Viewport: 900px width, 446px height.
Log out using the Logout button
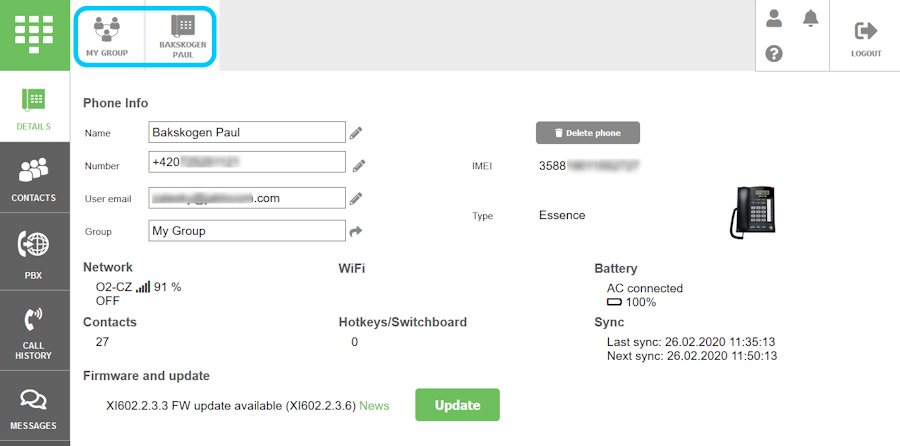pos(865,37)
